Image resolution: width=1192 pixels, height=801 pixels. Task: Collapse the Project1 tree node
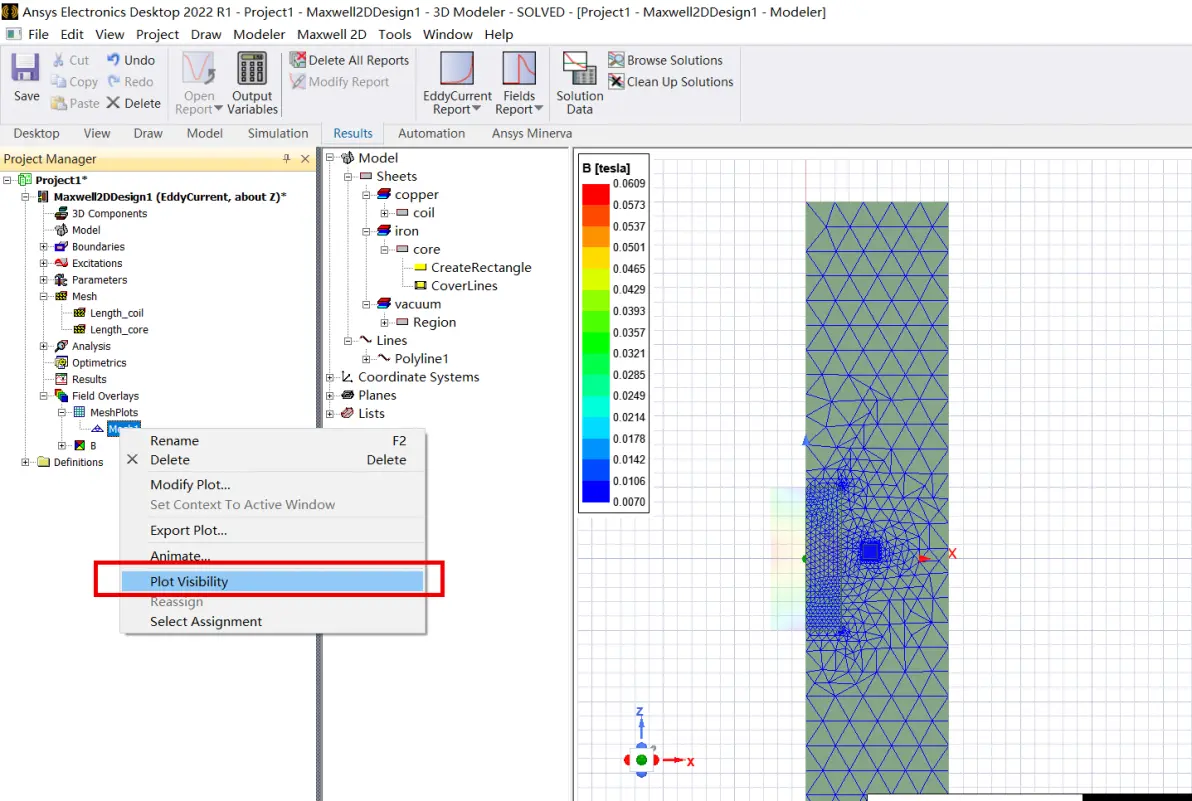click(x=8, y=180)
